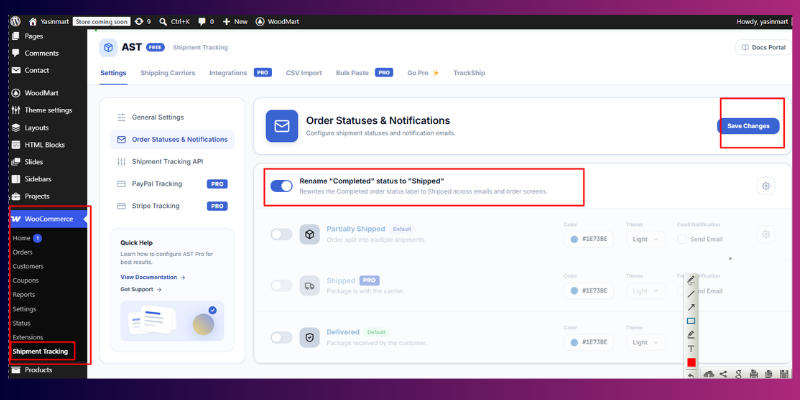Open the Docs Portal button
800x400 pixels.
point(764,47)
